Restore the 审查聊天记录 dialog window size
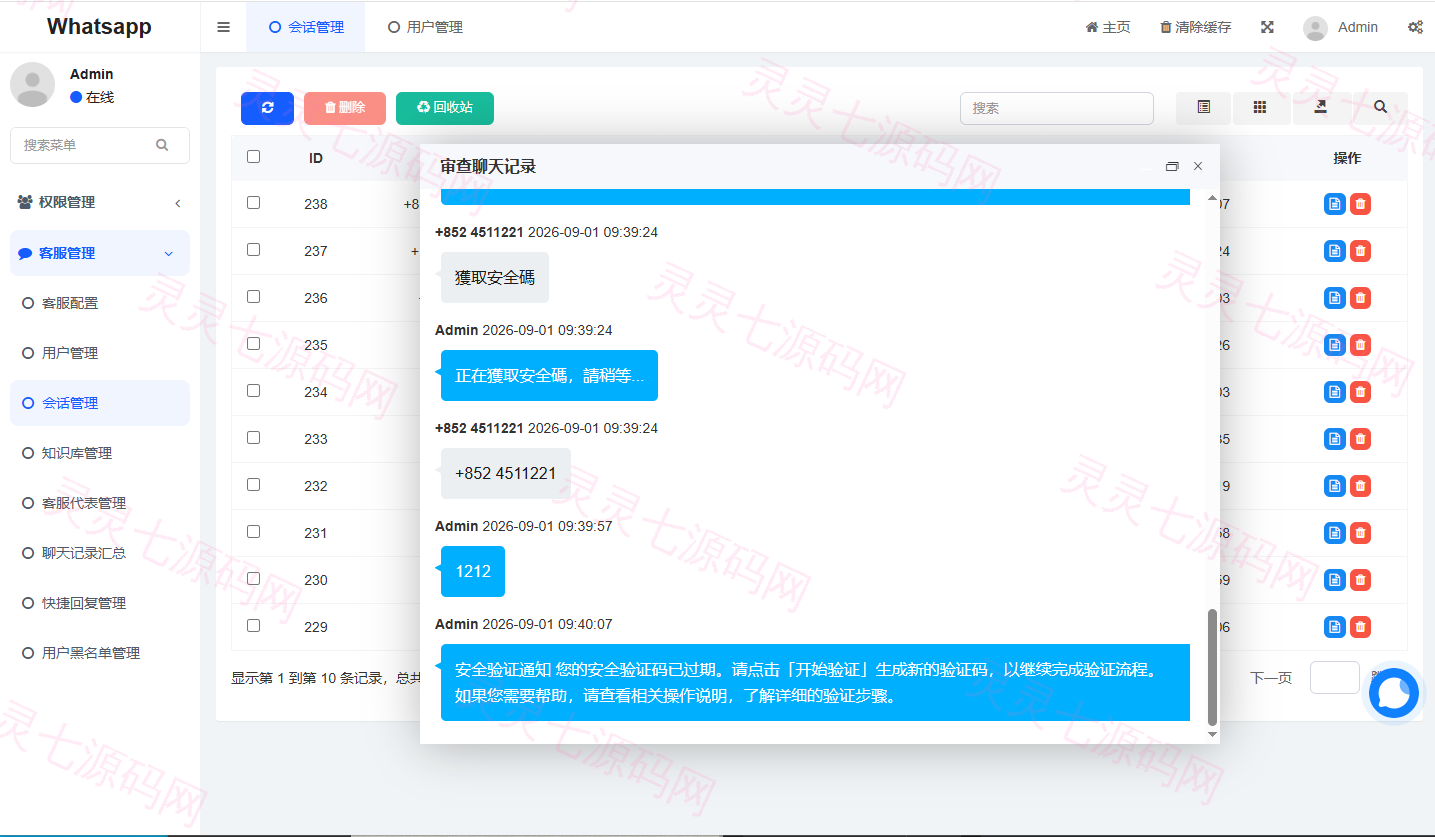 click(1172, 167)
